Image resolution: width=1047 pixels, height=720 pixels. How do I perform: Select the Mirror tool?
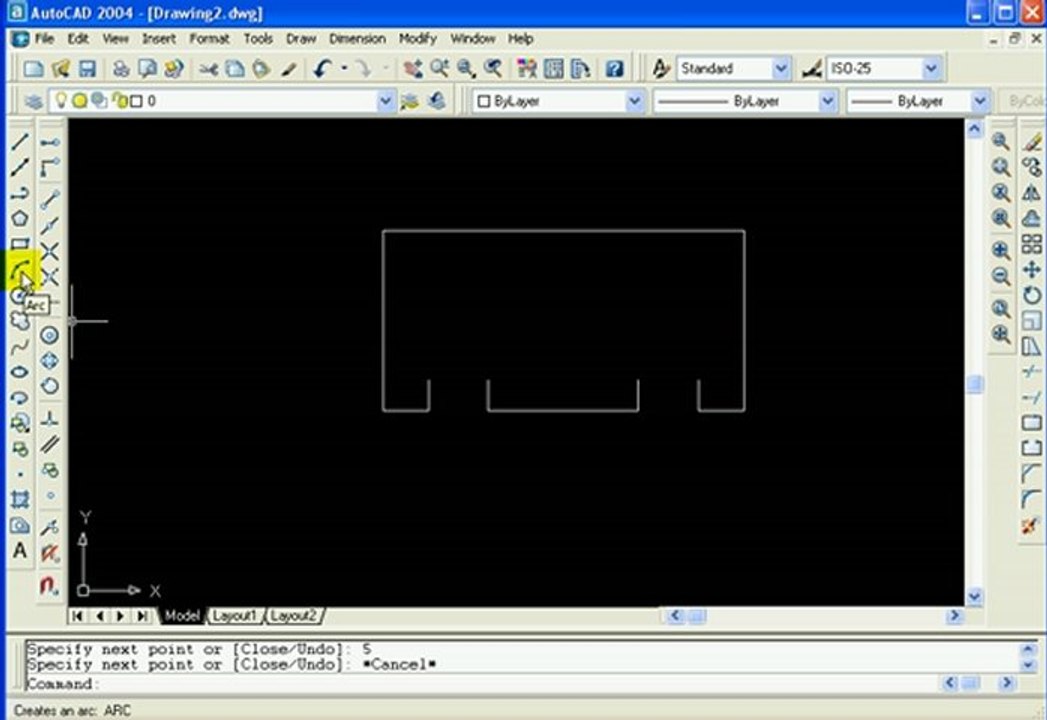tap(1032, 193)
